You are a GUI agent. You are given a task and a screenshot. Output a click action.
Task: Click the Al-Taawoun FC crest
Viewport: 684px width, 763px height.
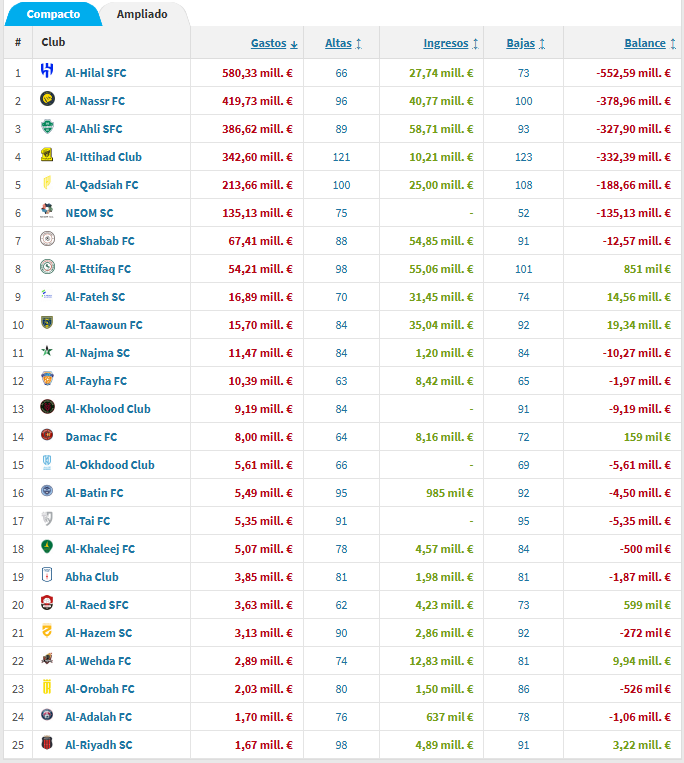pyautogui.click(x=47, y=323)
